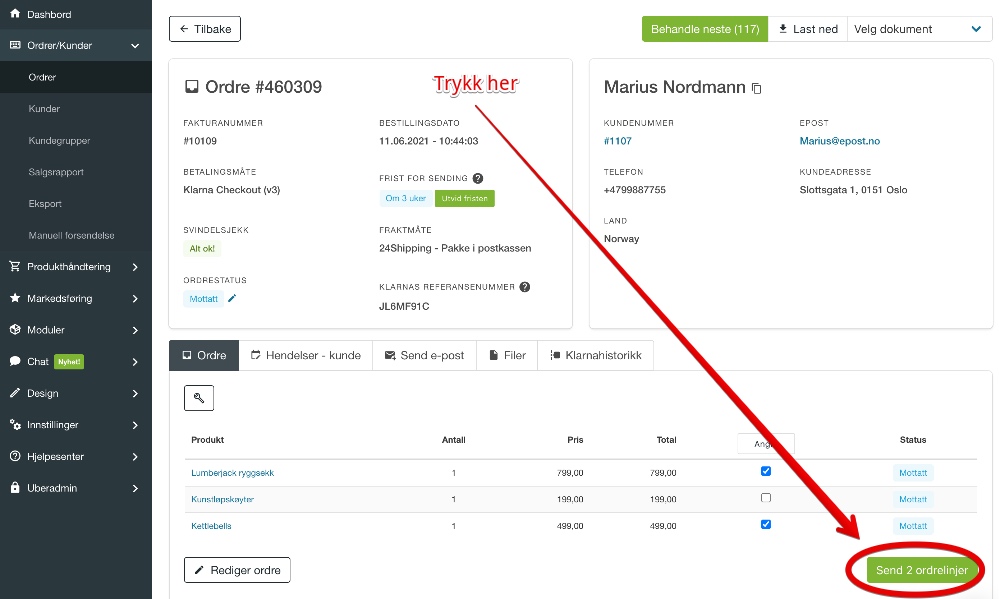Switch to the Hendelser - kunde tab

306,356
